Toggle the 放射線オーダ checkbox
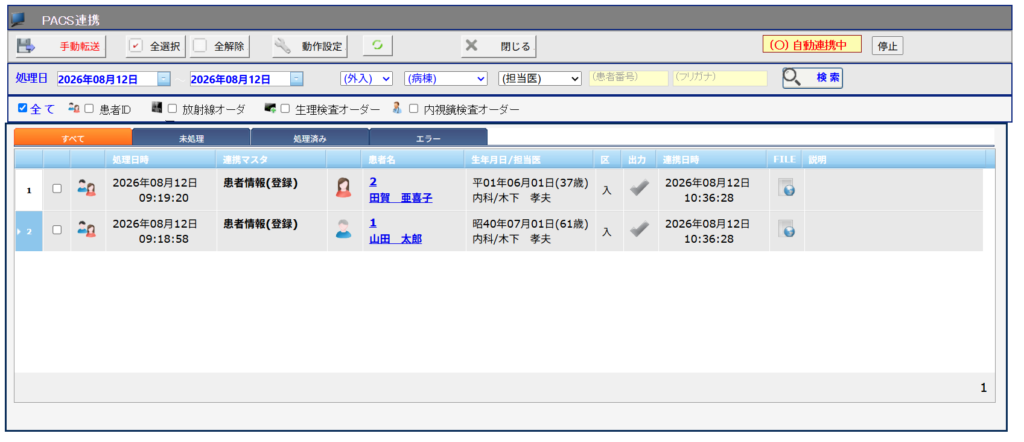The image size is (1024, 442). (172, 109)
